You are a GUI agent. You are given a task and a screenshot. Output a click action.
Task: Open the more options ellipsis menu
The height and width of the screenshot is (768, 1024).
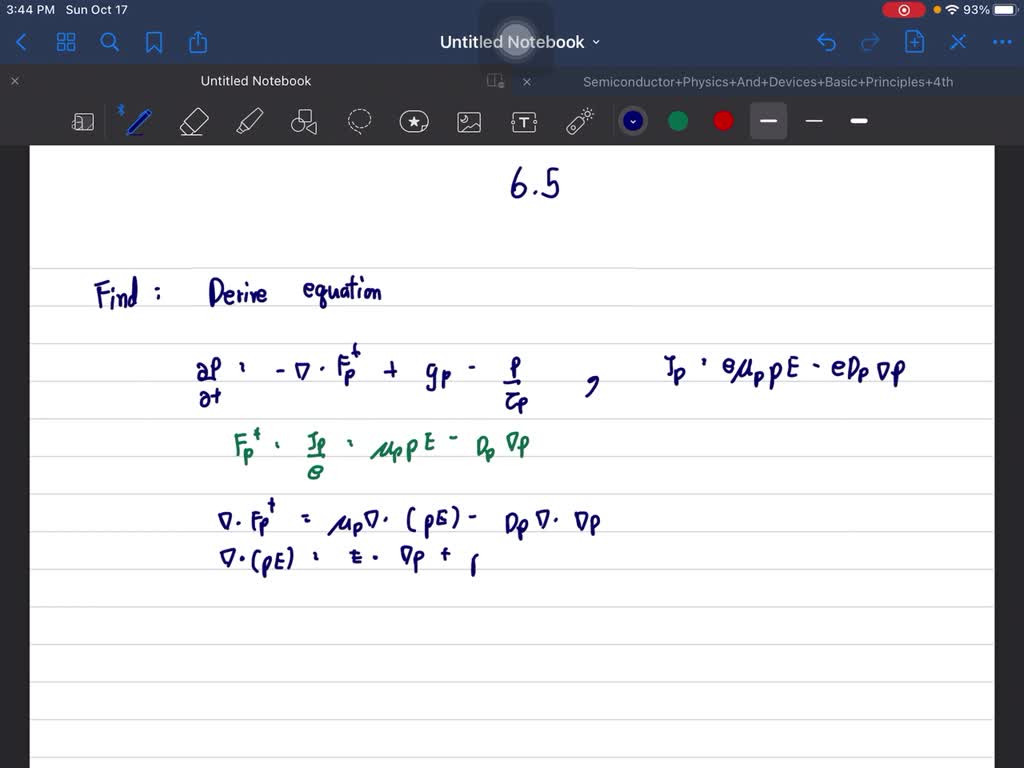(1001, 42)
